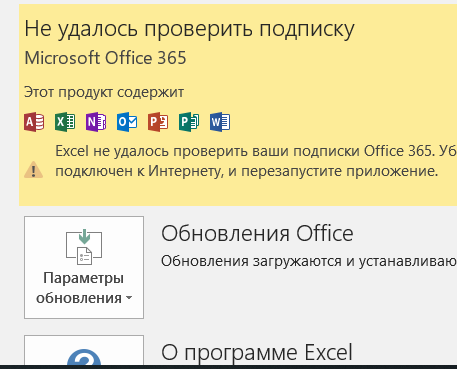This screenshot has height=369, width=457.
Task: Click the Publisher application icon
Action: (x=189, y=122)
